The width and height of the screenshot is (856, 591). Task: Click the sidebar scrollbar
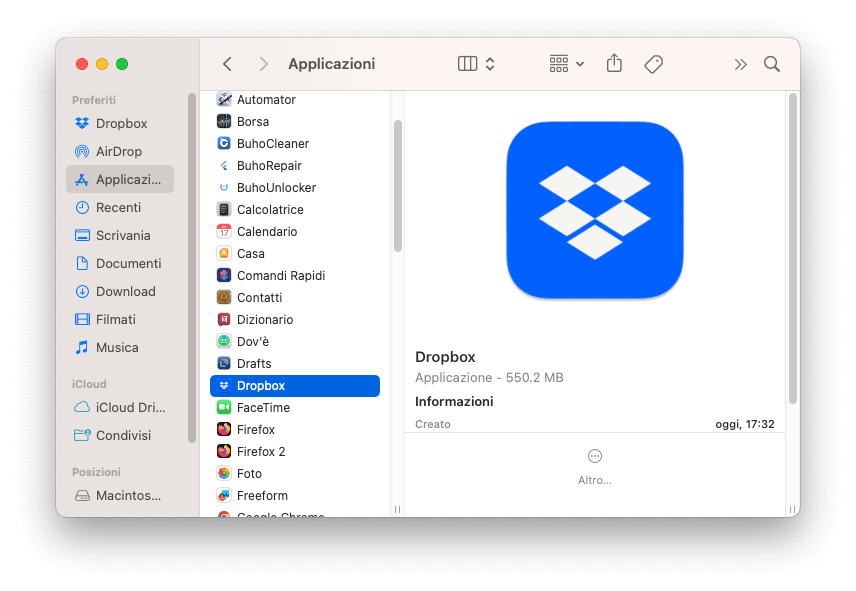[x=192, y=267]
